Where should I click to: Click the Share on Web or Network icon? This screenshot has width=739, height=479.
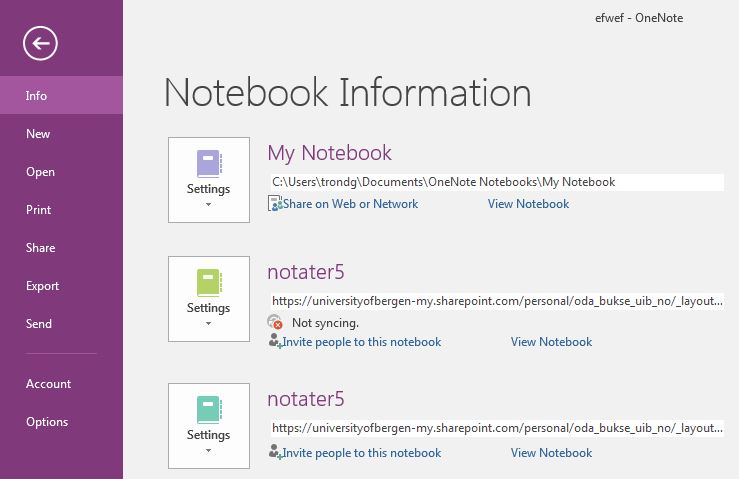click(275, 204)
